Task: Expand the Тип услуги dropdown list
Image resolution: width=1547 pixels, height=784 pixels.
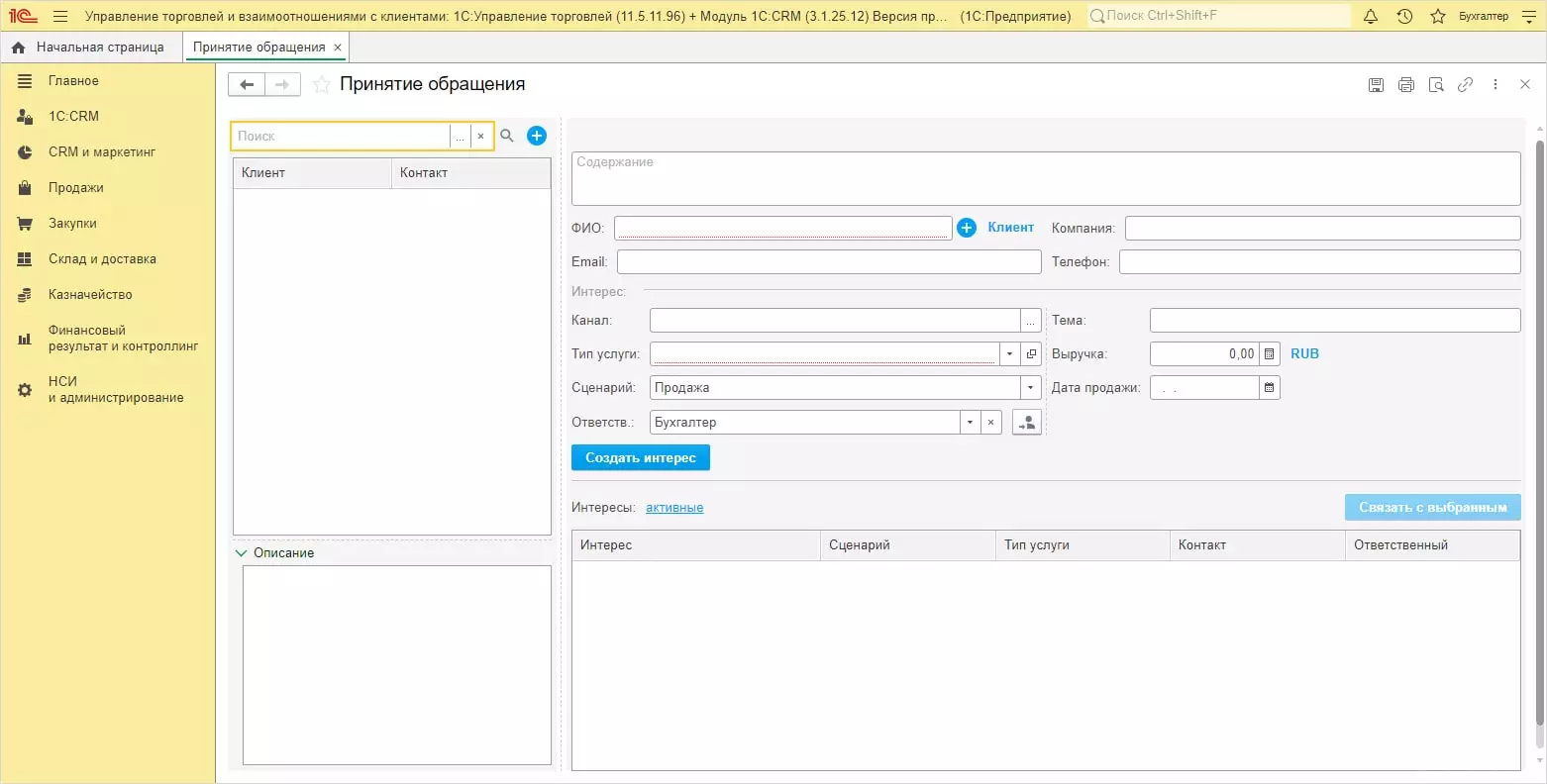Action: tap(1009, 354)
